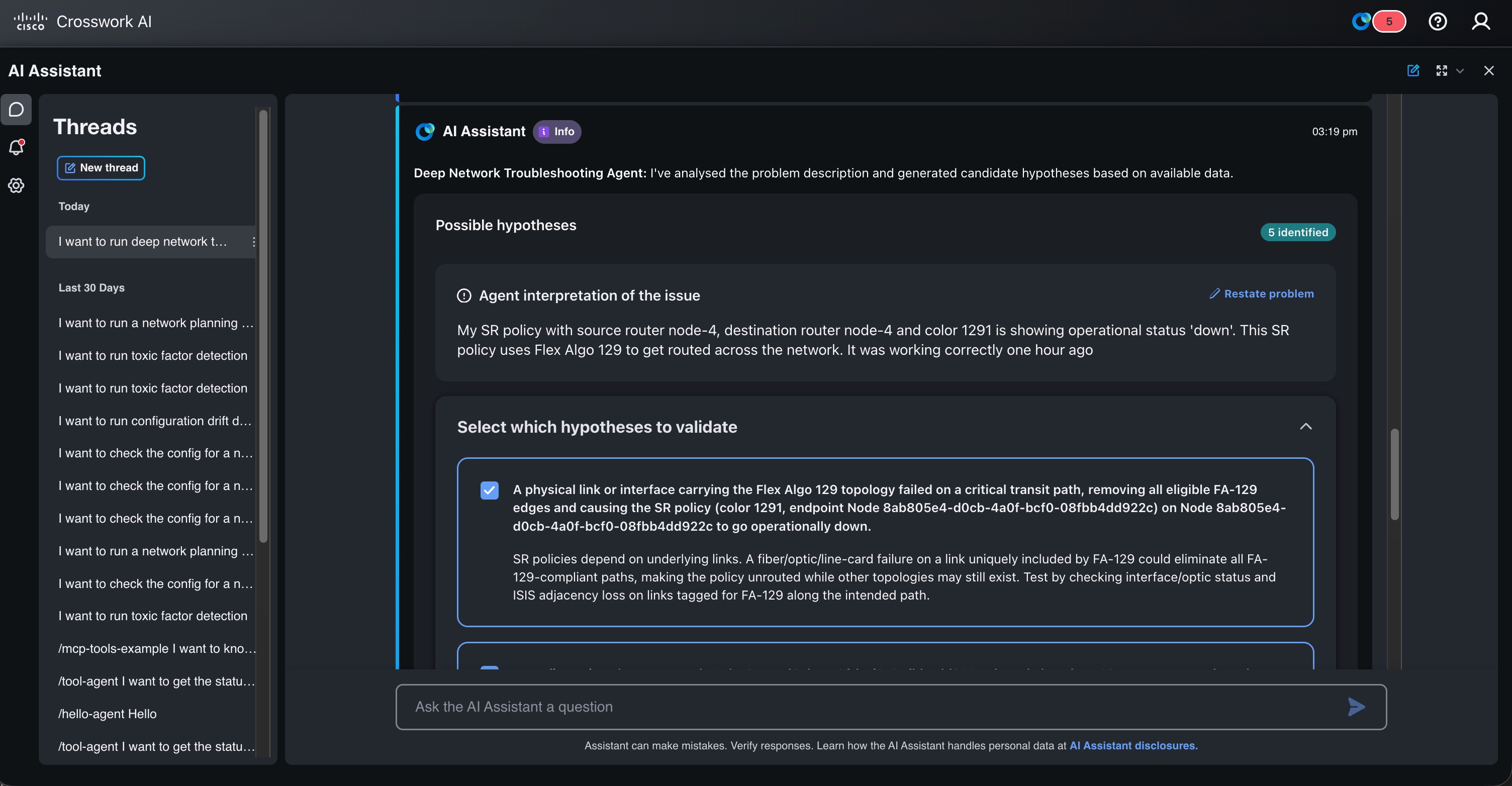This screenshot has height=786, width=1512.
Task: Click the Info badge beside AI Assistant
Action: [557, 132]
